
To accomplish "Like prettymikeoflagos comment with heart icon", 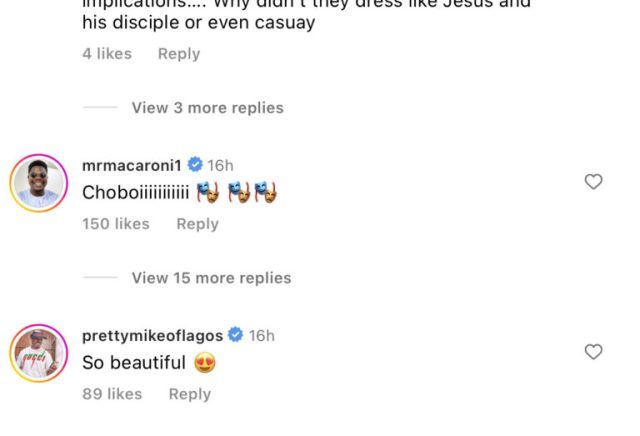I will click(593, 351).
